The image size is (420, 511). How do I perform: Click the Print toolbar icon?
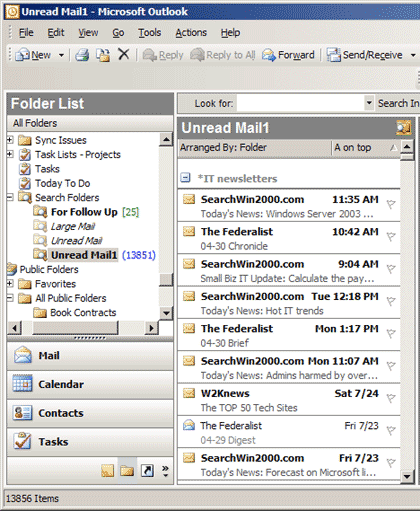[82, 55]
